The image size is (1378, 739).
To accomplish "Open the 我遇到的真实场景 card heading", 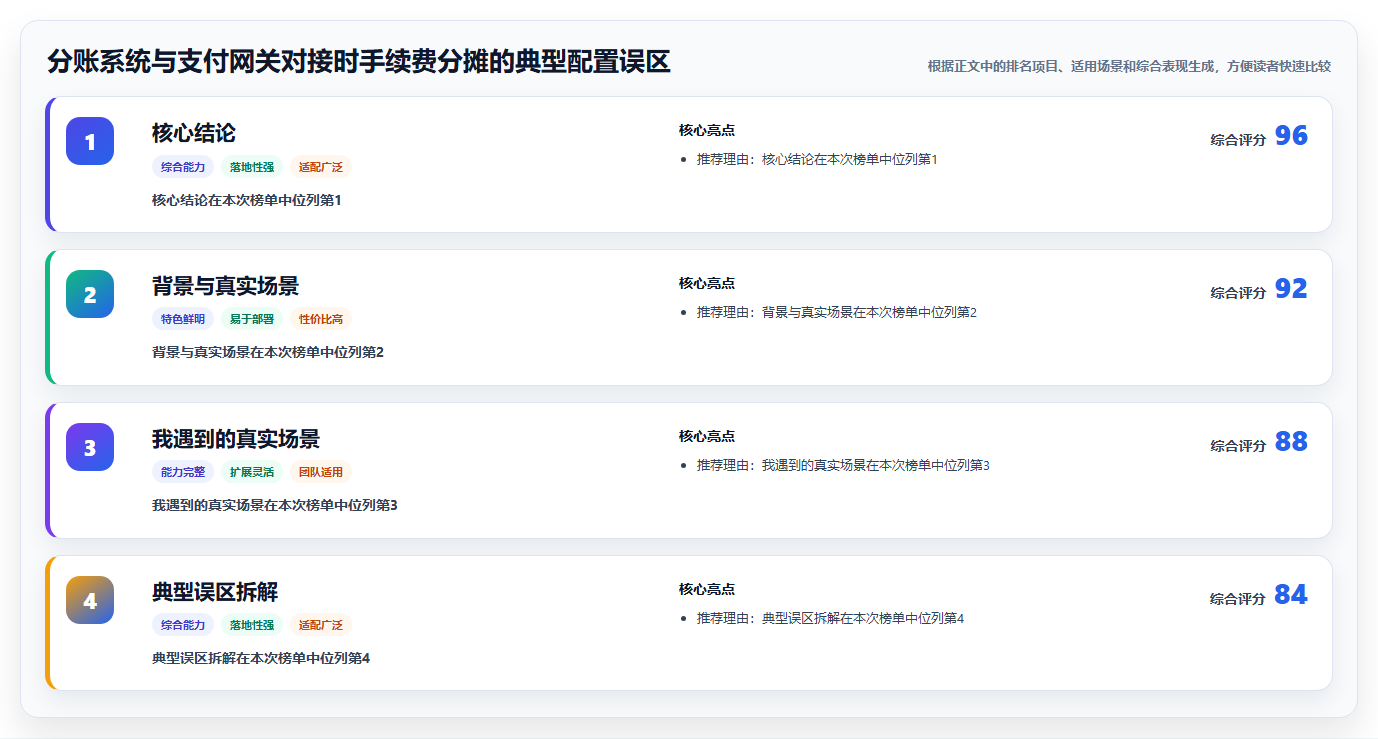I will click(x=236, y=439).
